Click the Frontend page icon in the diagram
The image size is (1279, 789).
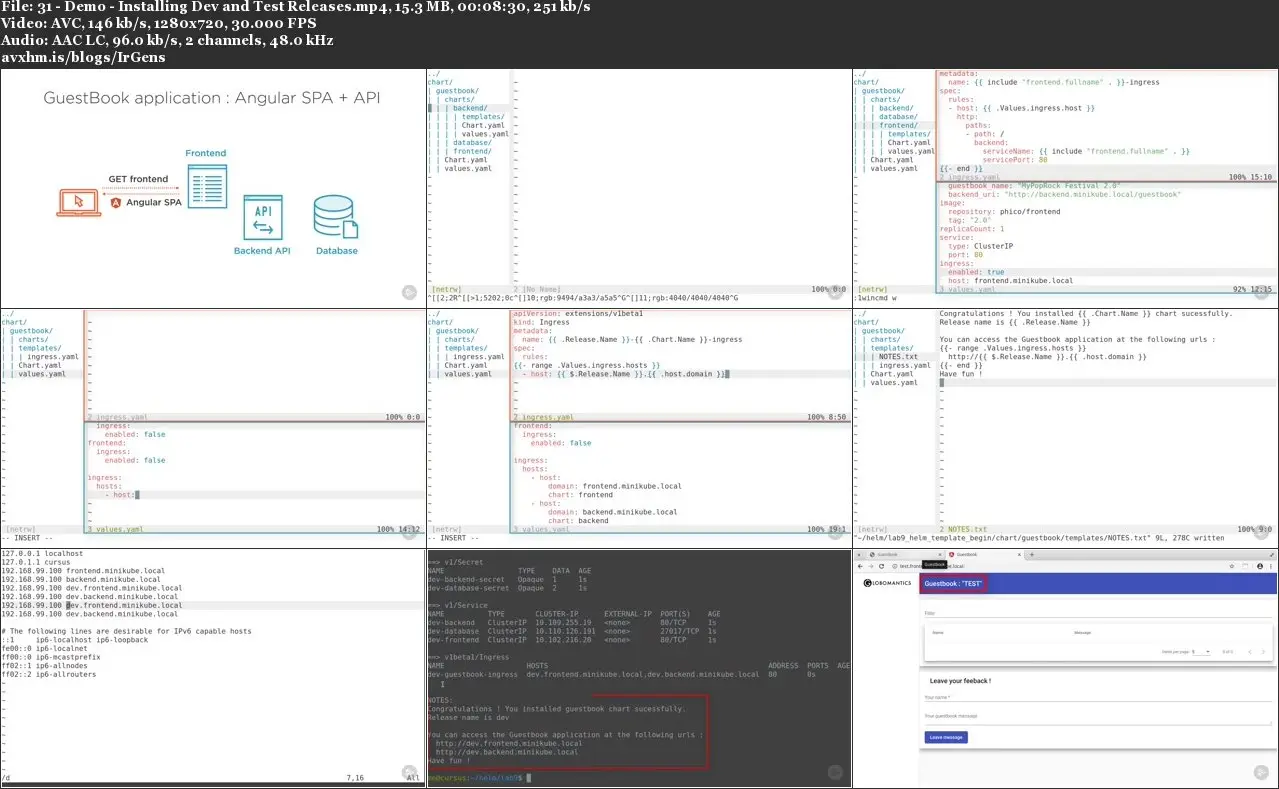click(207, 186)
